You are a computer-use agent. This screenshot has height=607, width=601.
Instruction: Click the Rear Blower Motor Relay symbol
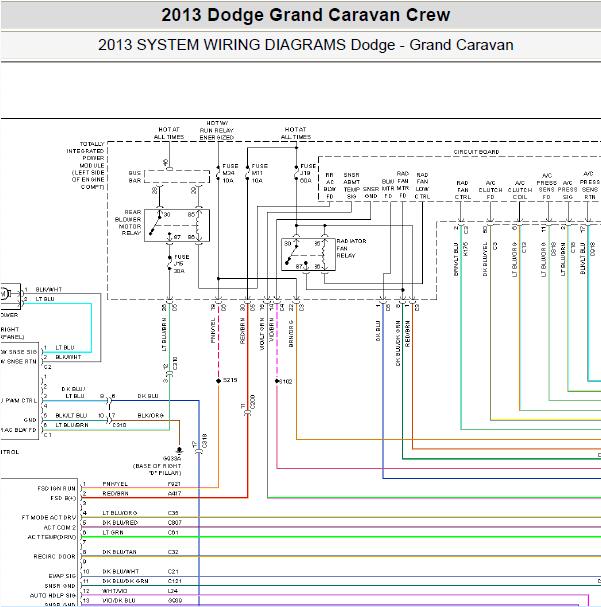click(x=177, y=225)
